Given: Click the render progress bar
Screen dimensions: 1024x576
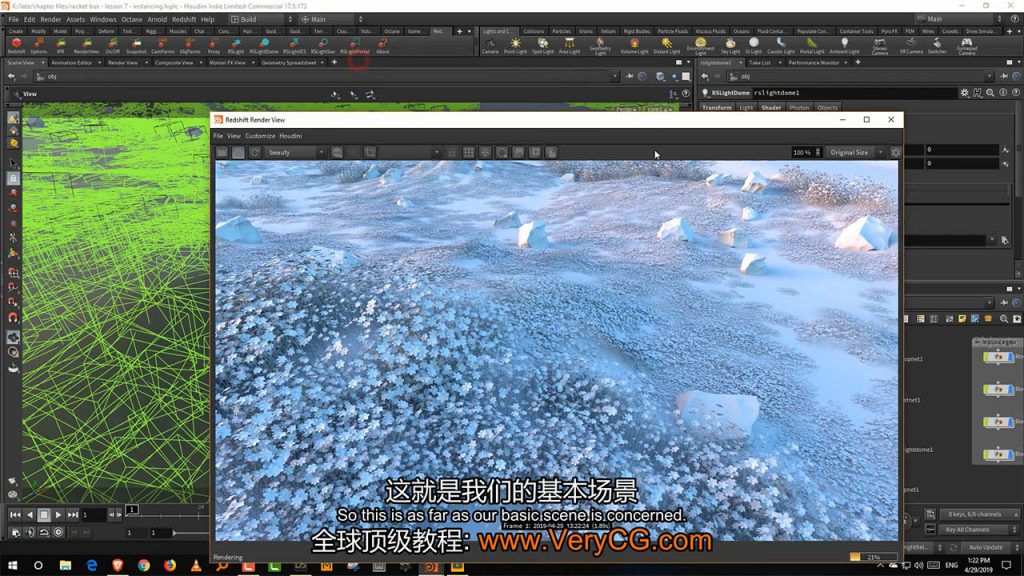Looking at the screenshot, I should pyautogui.click(x=874, y=557).
